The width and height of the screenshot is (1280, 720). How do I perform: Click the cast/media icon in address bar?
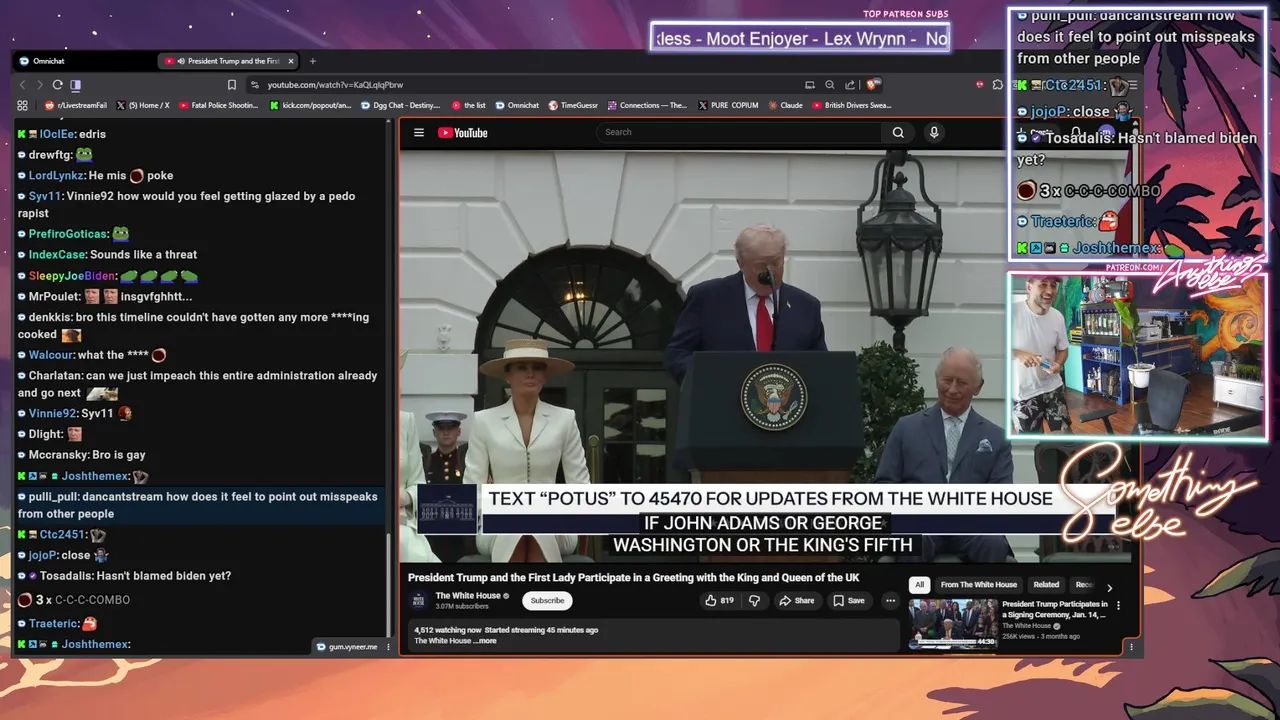810,85
